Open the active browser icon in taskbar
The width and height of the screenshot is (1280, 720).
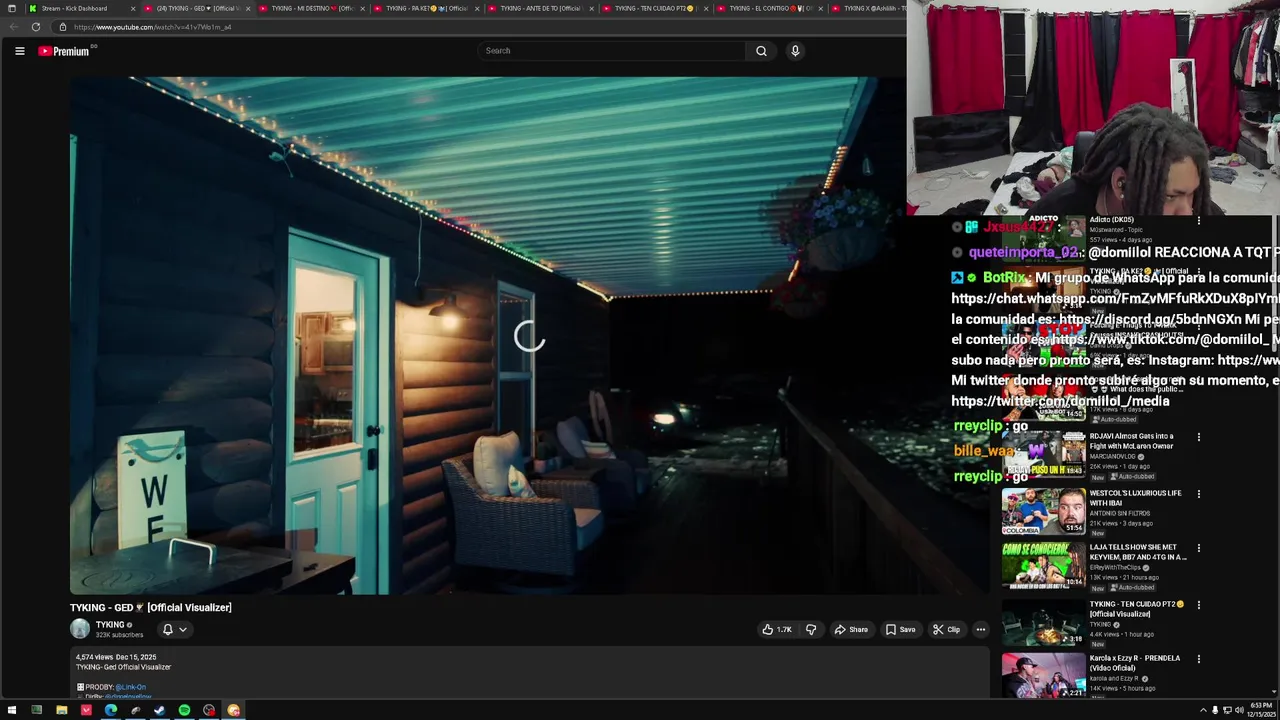tap(233, 710)
